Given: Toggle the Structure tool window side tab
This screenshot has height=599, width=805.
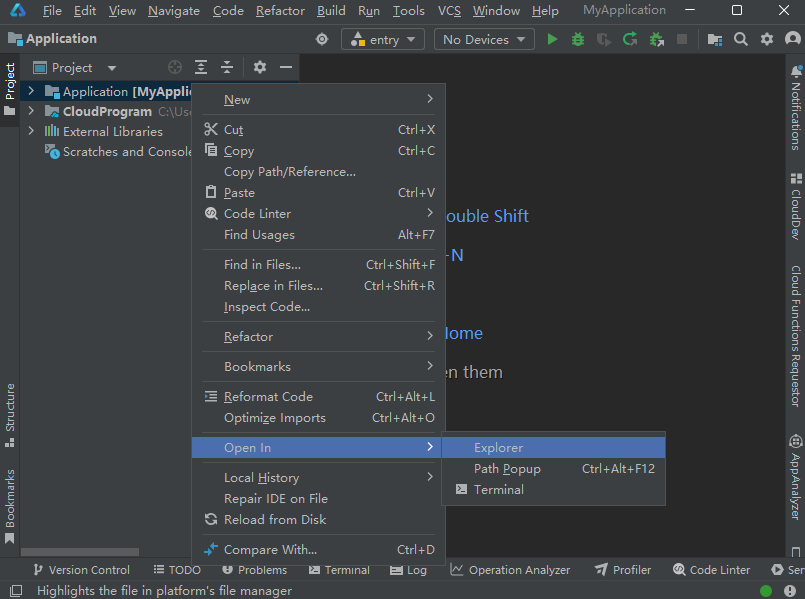Looking at the screenshot, I should tap(10, 407).
